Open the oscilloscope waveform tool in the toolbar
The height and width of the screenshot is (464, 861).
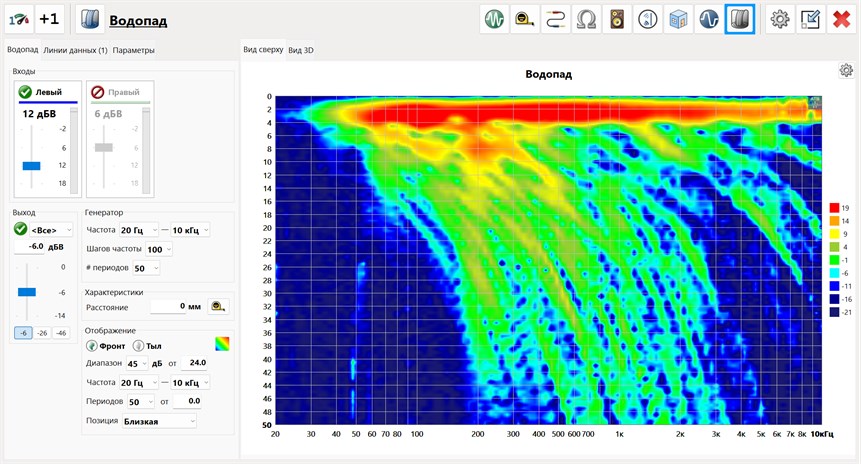[494, 19]
